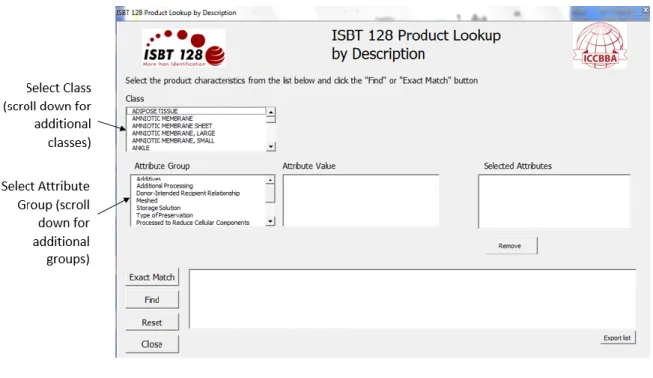
Task: Click the search results list area
Action: 412,299
